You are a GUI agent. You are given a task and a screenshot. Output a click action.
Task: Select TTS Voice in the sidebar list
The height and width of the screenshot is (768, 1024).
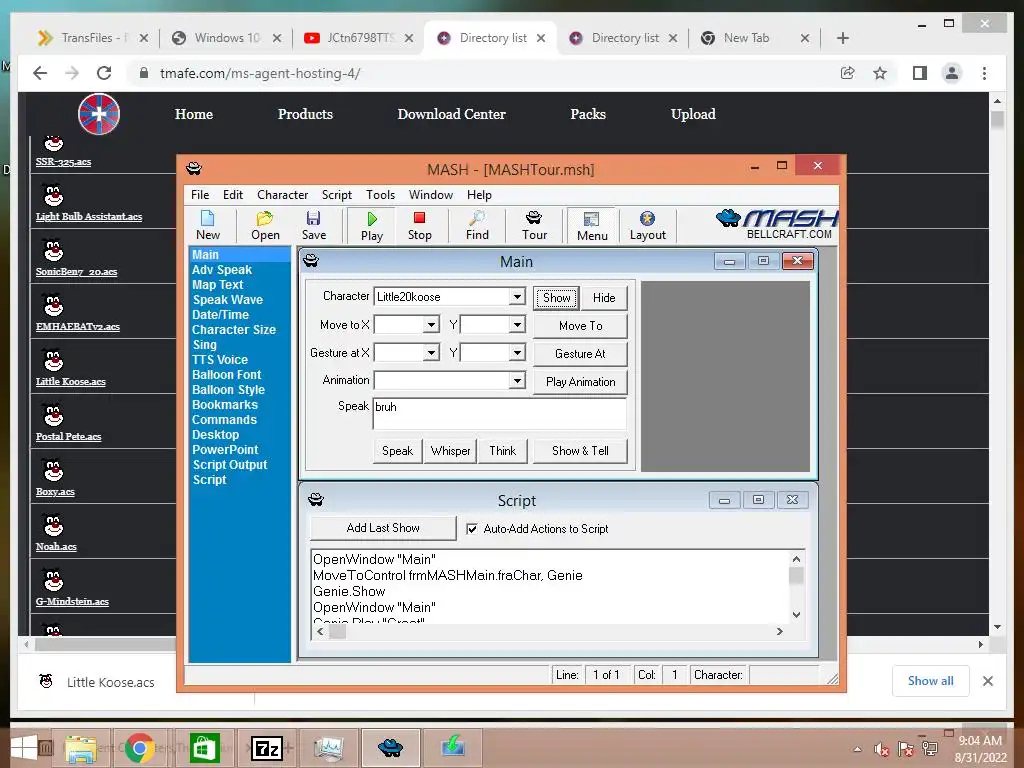click(x=220, y=360)
